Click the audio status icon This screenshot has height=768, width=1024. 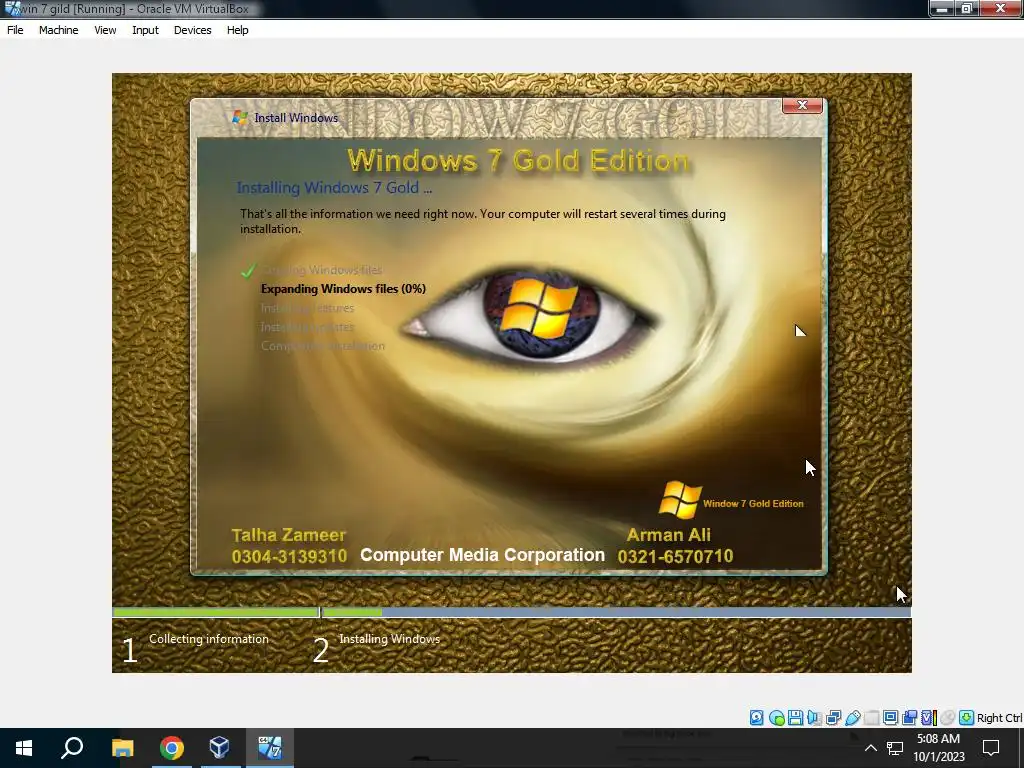pyautogui.click(x=814, y=718)
